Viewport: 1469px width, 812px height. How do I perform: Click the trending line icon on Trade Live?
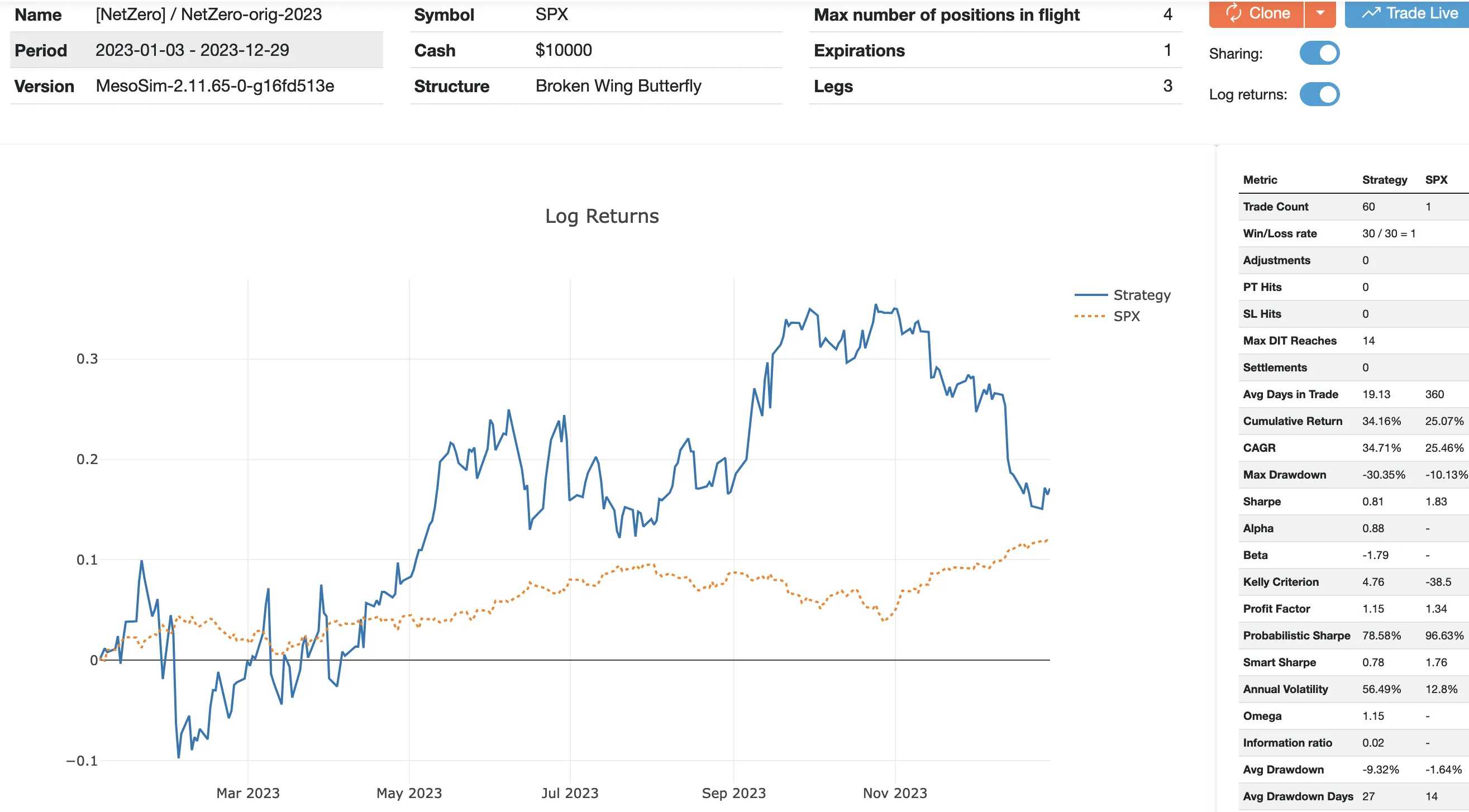point(1371,13)
